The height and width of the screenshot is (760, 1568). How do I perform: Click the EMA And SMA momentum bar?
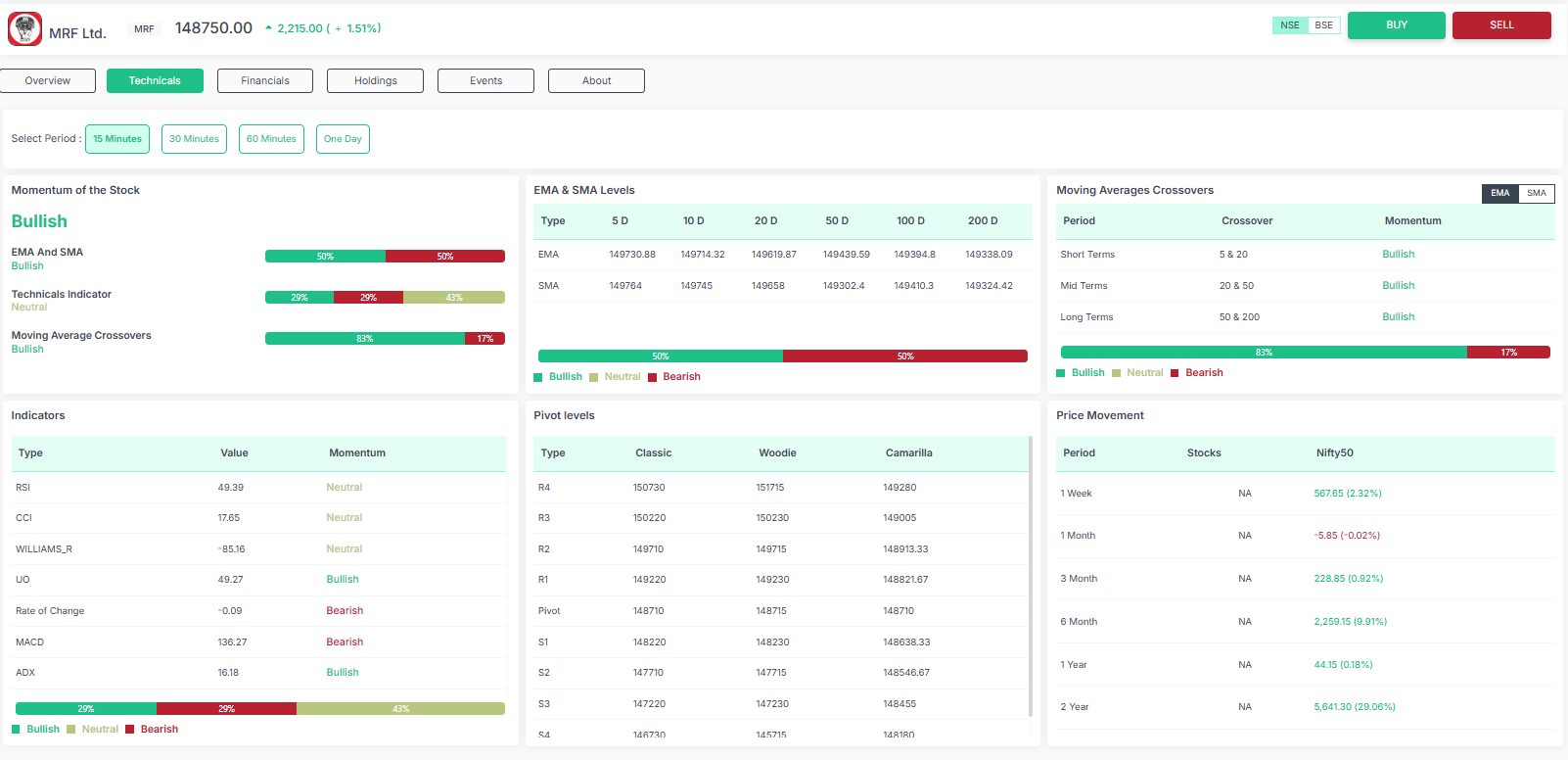click(x=385, y=257)
